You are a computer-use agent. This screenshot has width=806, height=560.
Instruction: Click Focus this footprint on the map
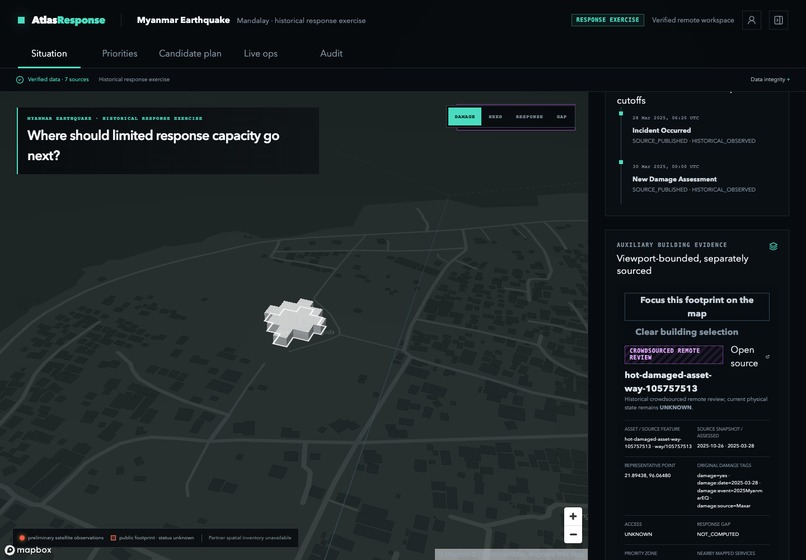(x=697, y=306)
